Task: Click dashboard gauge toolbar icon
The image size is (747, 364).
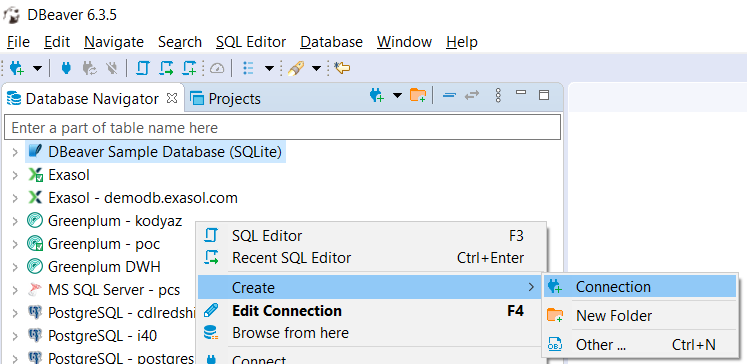Action: coord(217,69)
